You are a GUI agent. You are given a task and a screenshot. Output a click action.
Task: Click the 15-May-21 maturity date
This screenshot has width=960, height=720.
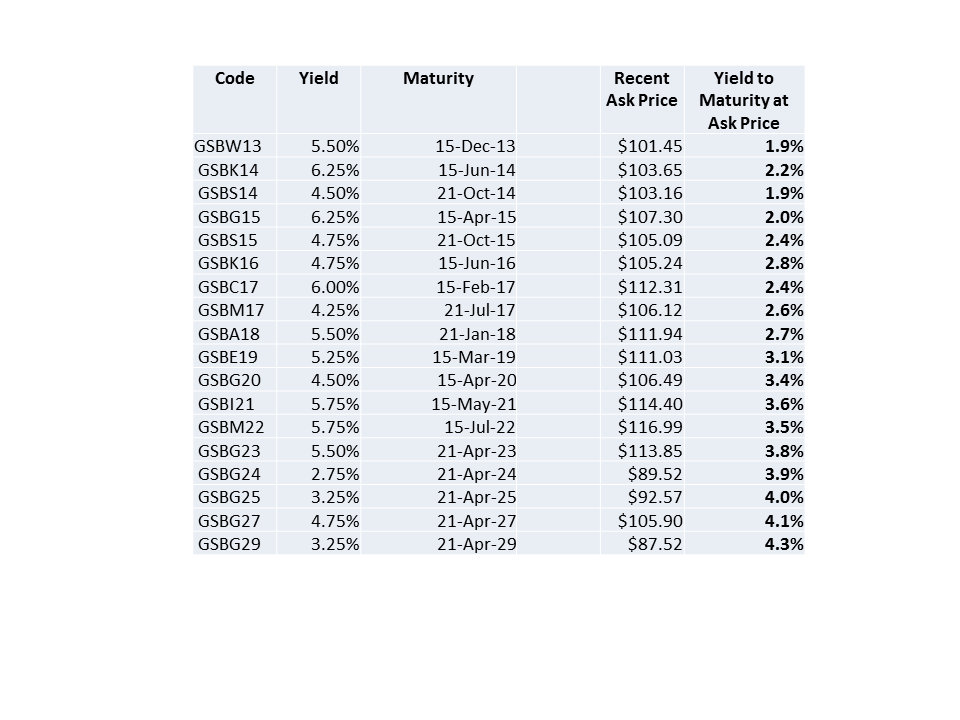click(x=474, y=404)
